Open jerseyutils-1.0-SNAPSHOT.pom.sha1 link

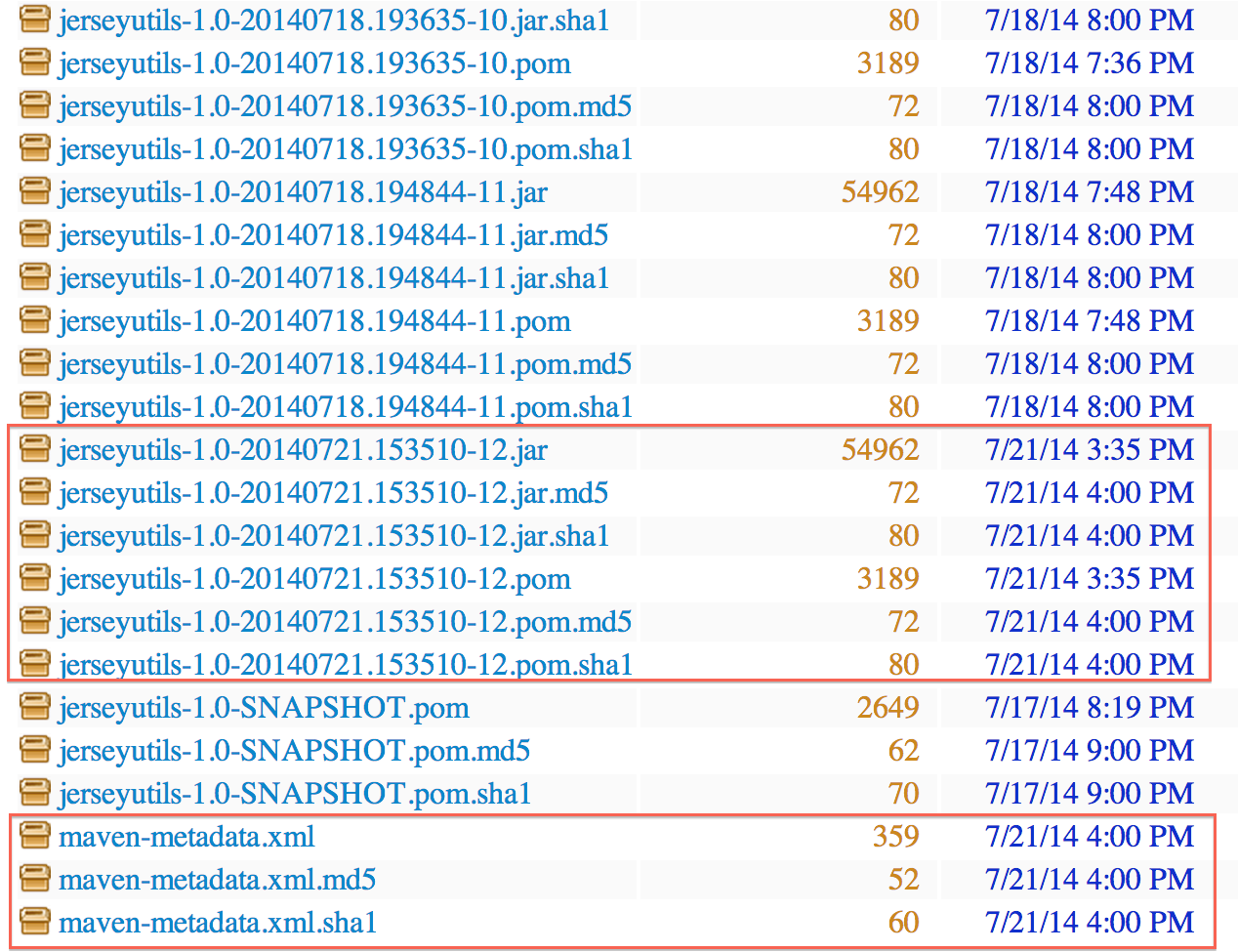(295, 795)
